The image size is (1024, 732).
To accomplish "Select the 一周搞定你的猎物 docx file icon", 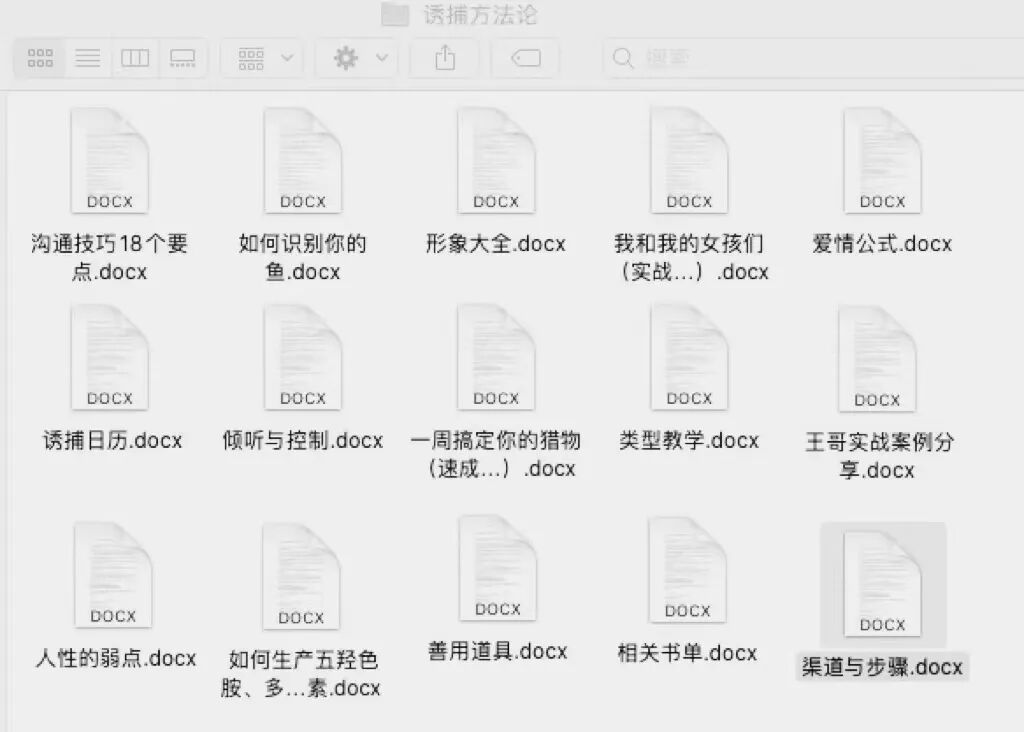I will coord(496,357).
